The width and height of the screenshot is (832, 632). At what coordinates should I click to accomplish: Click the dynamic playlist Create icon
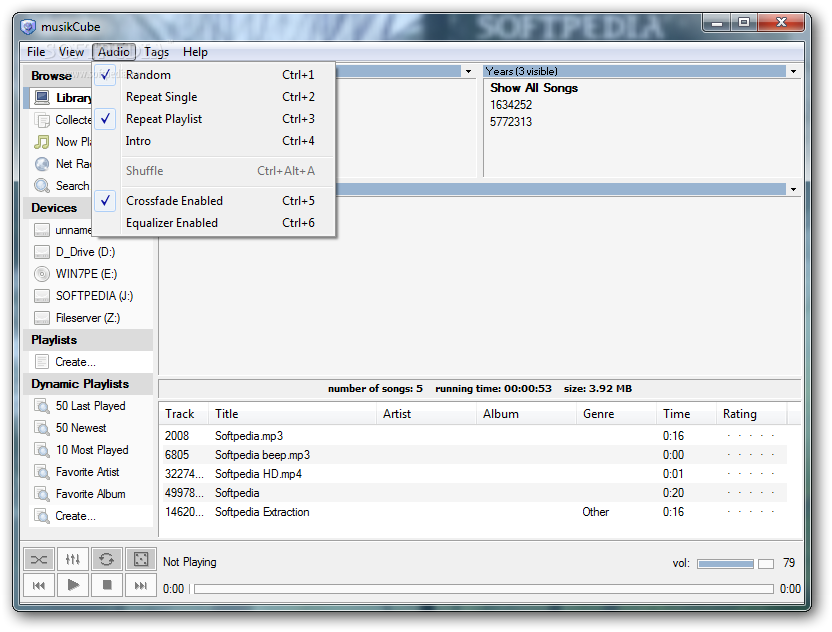pos(42,516)
